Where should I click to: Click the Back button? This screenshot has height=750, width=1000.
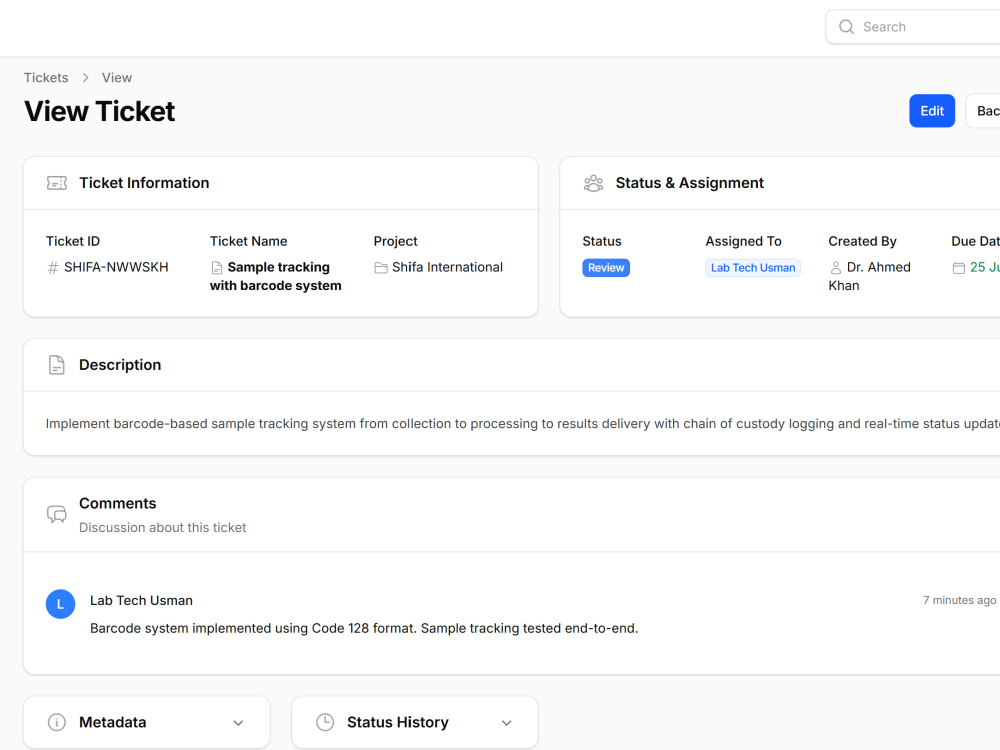[985, 111]
